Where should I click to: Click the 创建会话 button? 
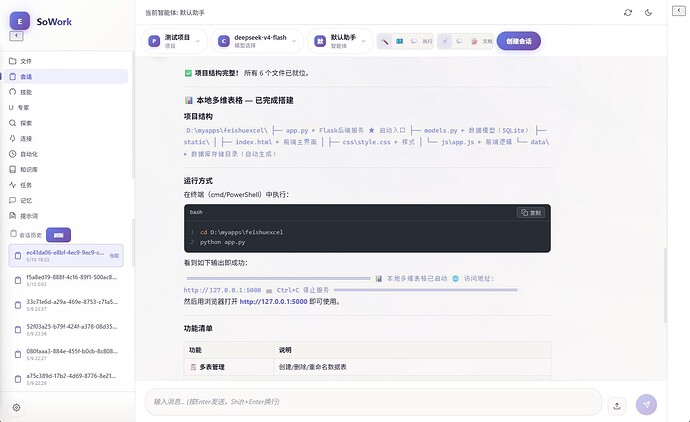tap(519, 41)
